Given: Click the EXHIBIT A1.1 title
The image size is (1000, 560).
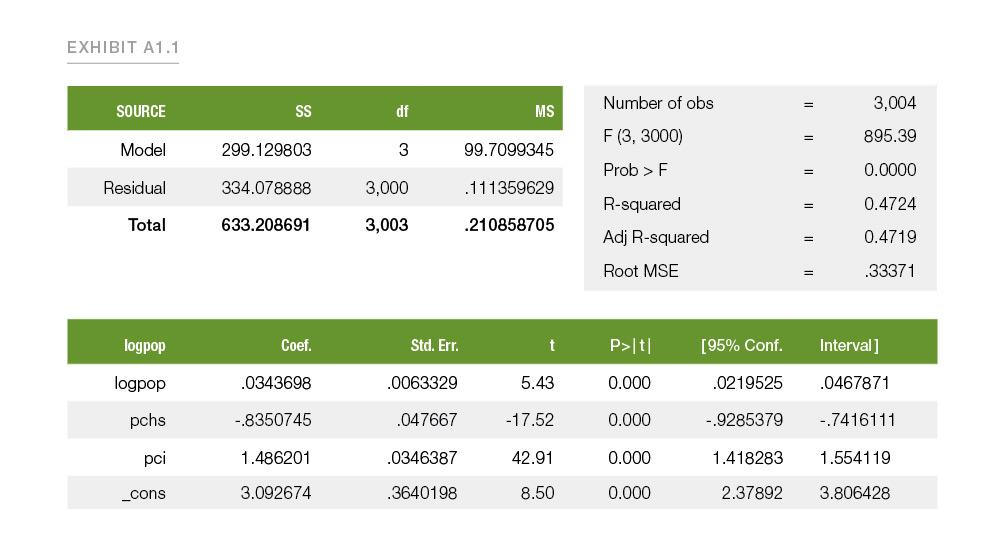Looking at the screenshot, I should coord(123,48).
